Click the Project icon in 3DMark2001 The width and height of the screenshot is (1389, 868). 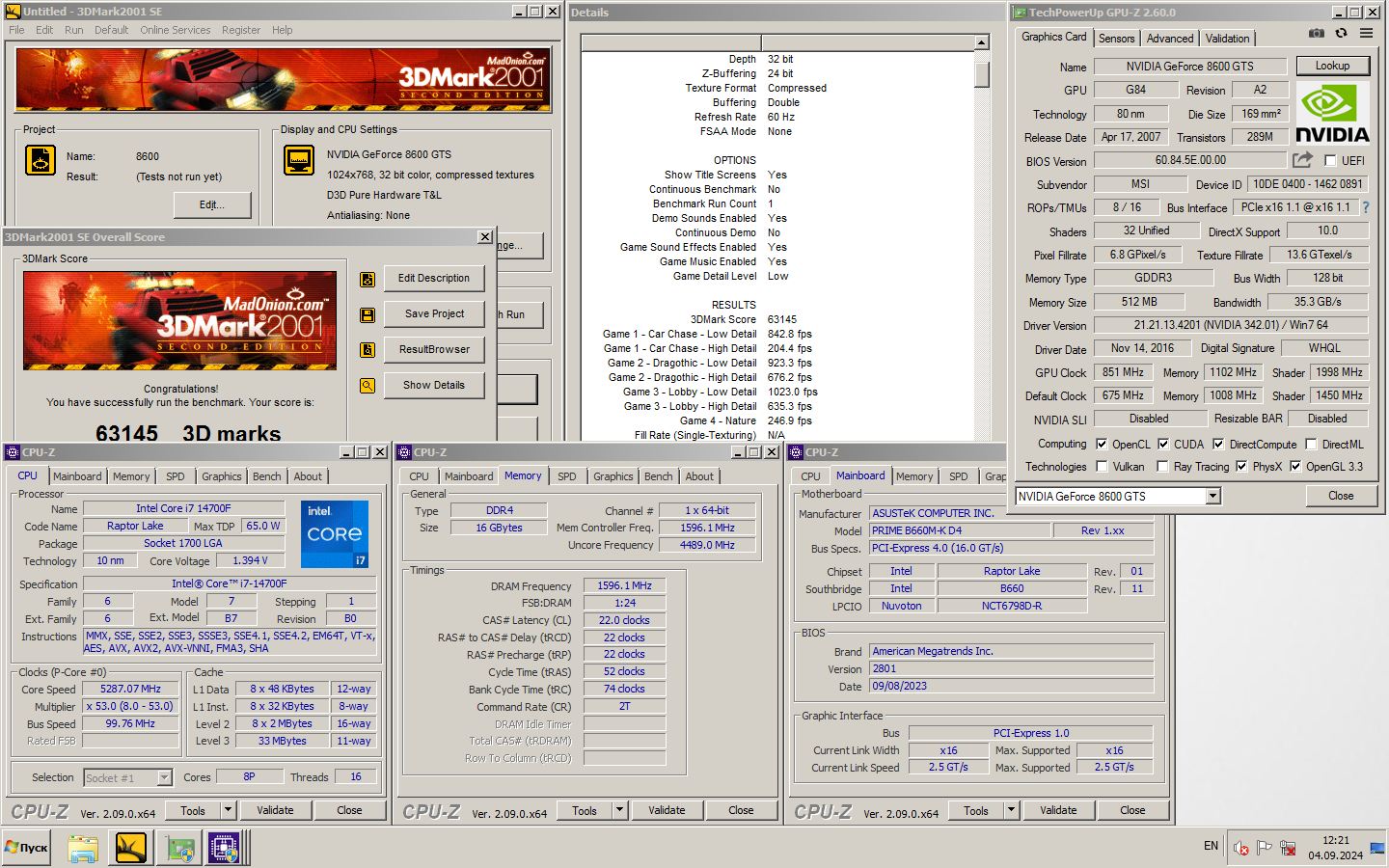pyautogui.click(x=41, y=160)
